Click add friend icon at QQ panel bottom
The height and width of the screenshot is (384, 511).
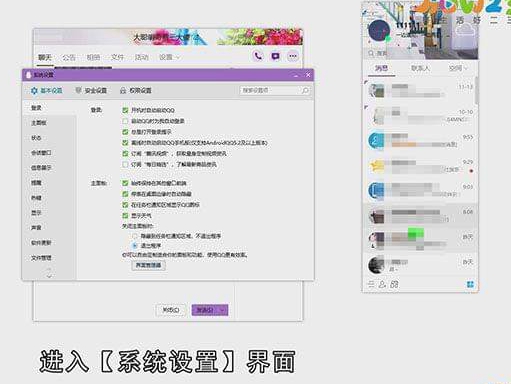click(x=382, y=284)
